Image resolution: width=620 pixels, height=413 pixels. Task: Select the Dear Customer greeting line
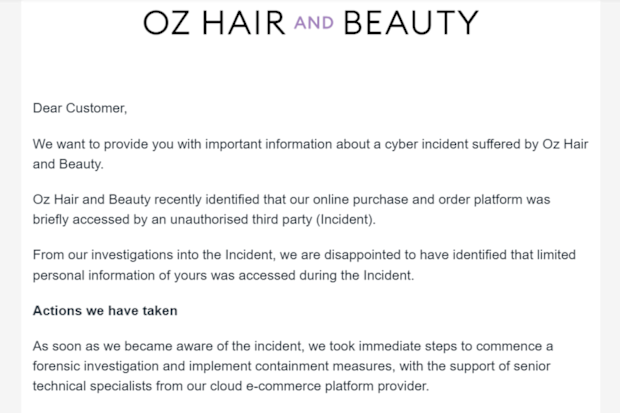(x=80, y=108)
